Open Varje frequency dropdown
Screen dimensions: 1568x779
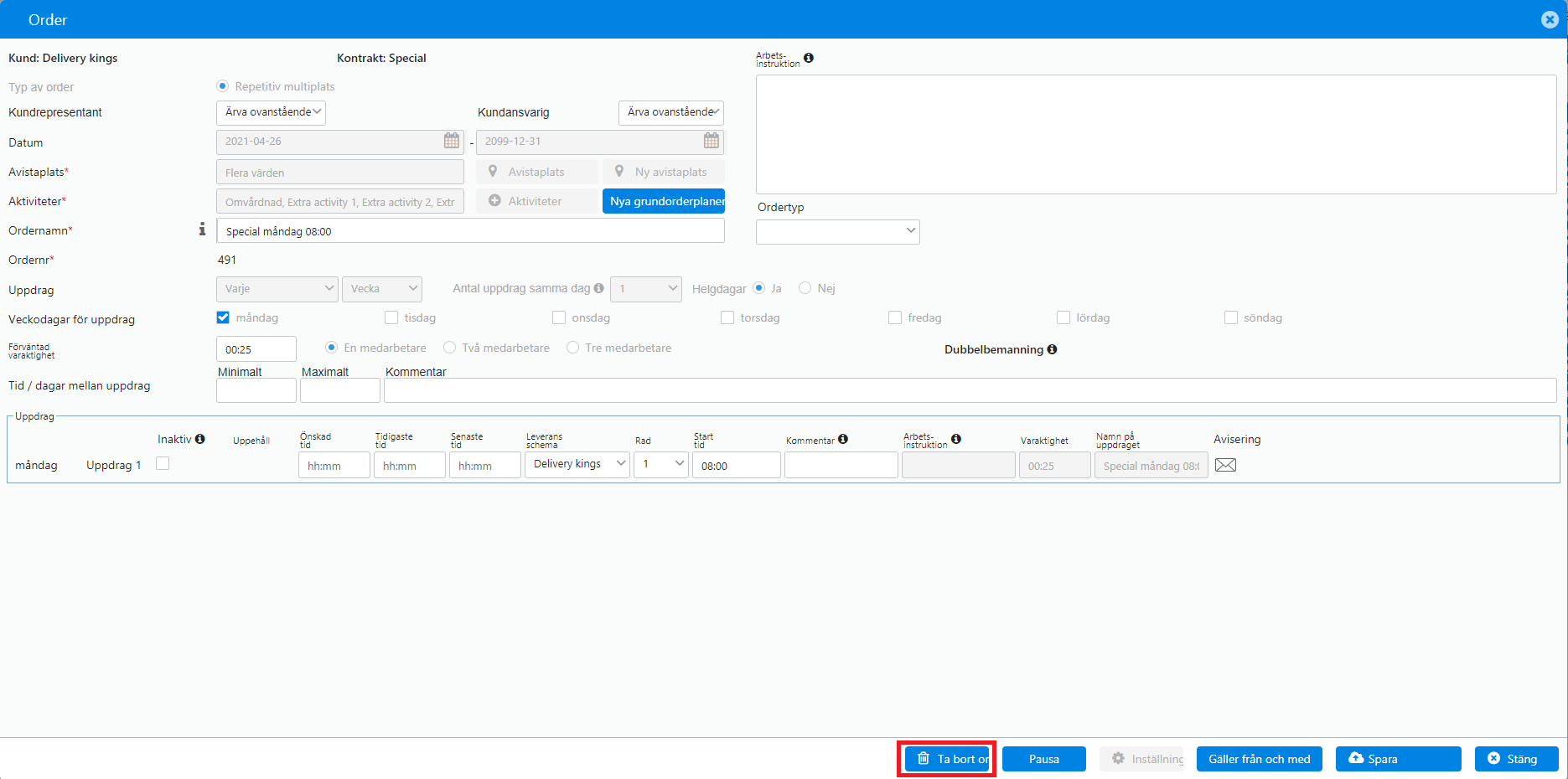(x=277, y=289)
